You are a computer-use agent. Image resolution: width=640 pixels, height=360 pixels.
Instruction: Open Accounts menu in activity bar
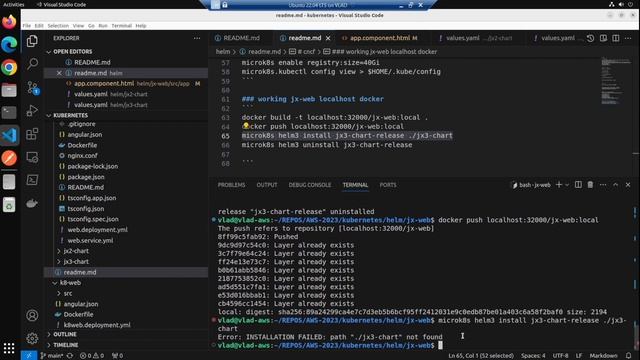pyautogui.click(x=32, y=315)
